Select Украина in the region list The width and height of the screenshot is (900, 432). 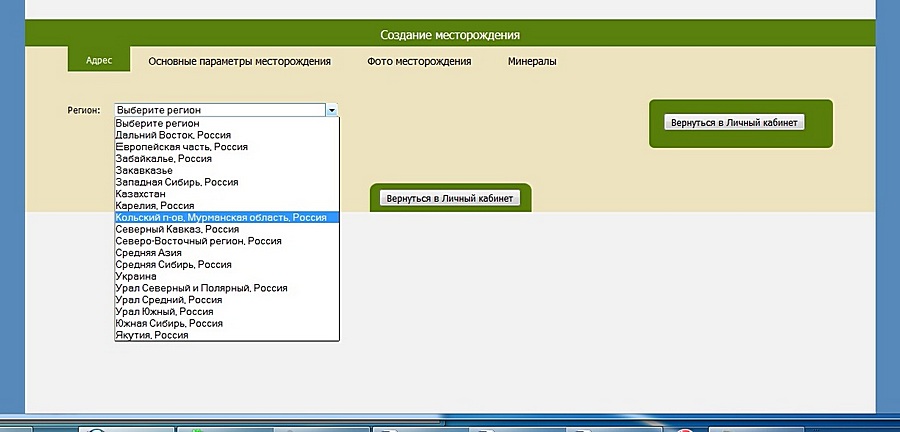(227, 277)
